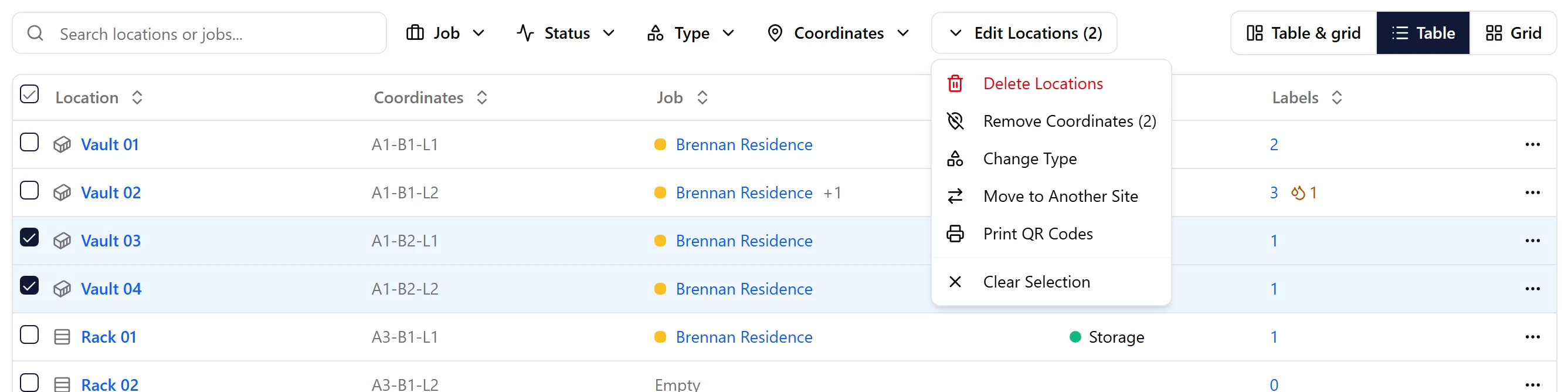Sort by Location column arrows
The height and width of the screenshot is (392, 1568).
pyautogui.click(x=137, y=97)
